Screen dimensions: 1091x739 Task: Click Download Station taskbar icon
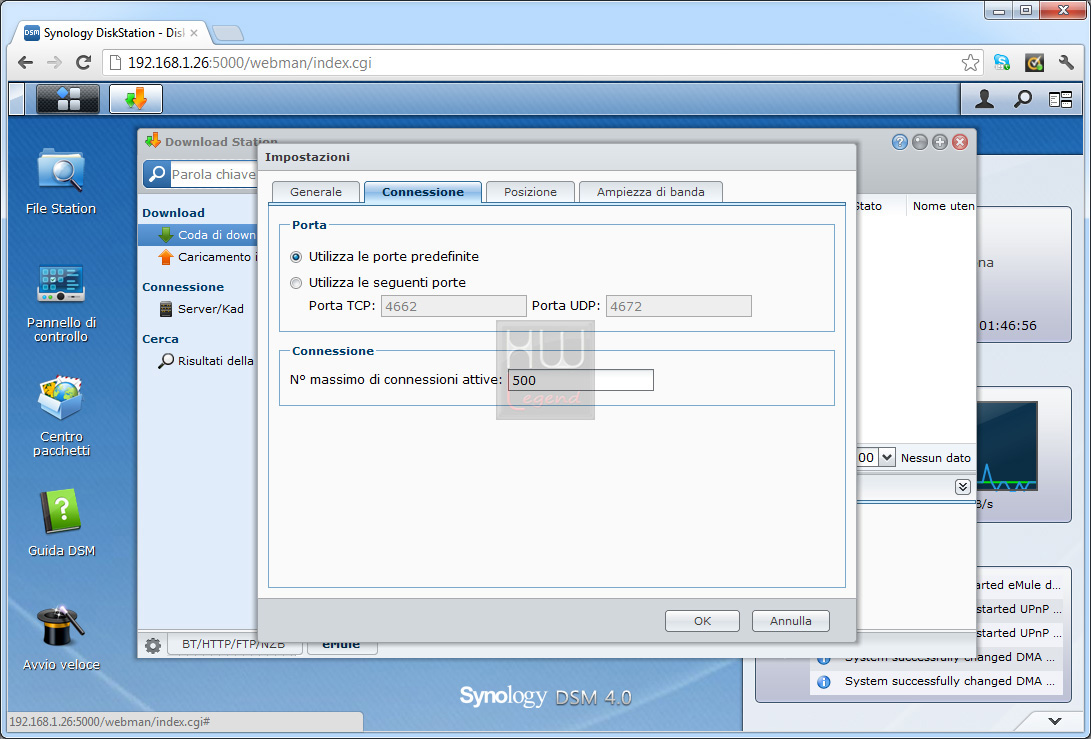[136, 99]
